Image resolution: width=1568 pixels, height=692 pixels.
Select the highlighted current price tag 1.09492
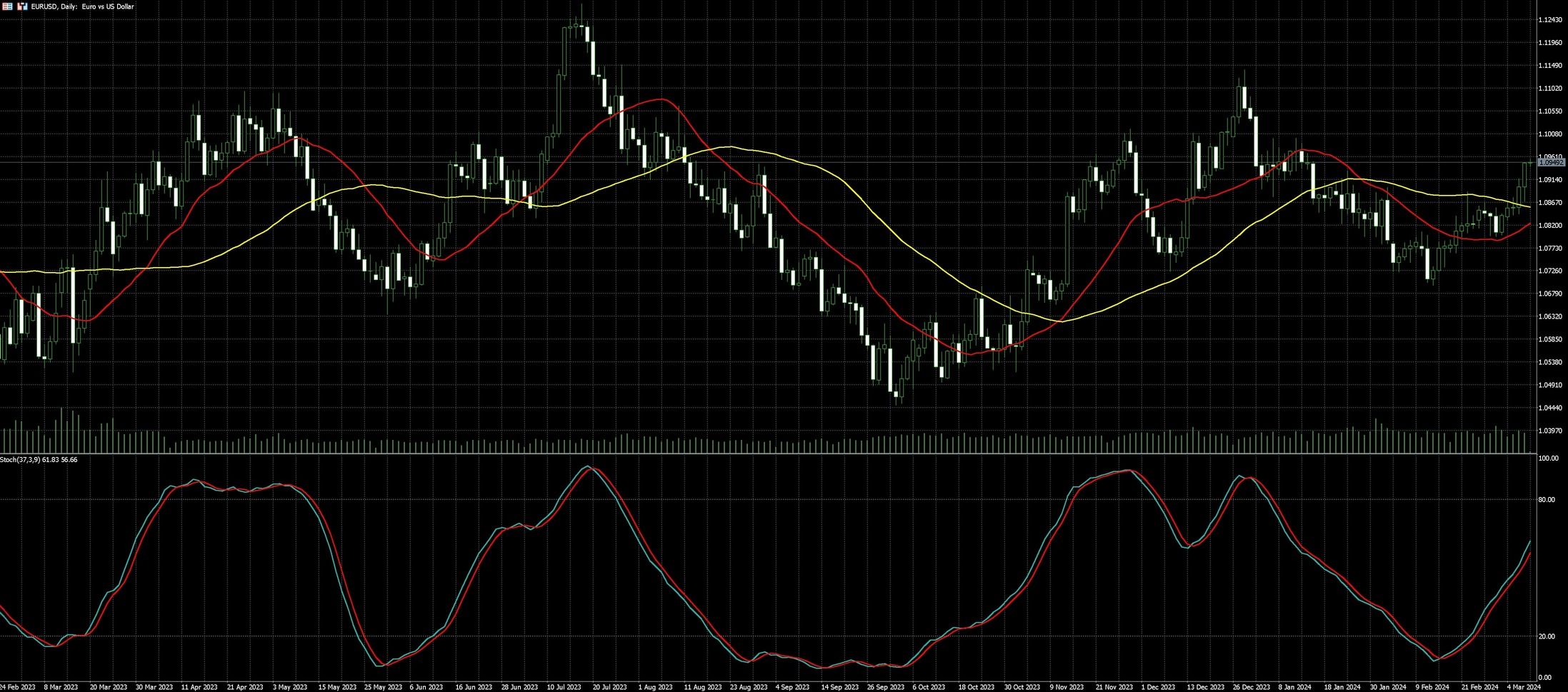click(1549, 163)
